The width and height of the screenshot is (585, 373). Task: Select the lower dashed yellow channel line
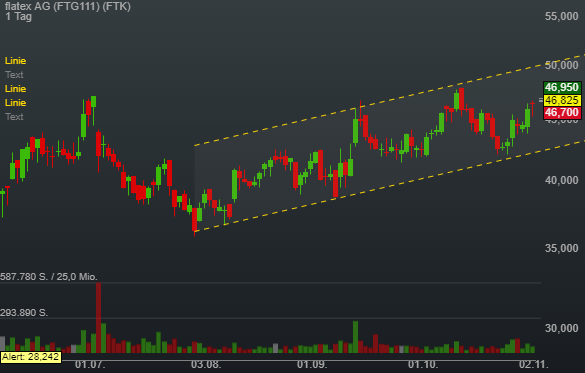[x=389, y=186]
